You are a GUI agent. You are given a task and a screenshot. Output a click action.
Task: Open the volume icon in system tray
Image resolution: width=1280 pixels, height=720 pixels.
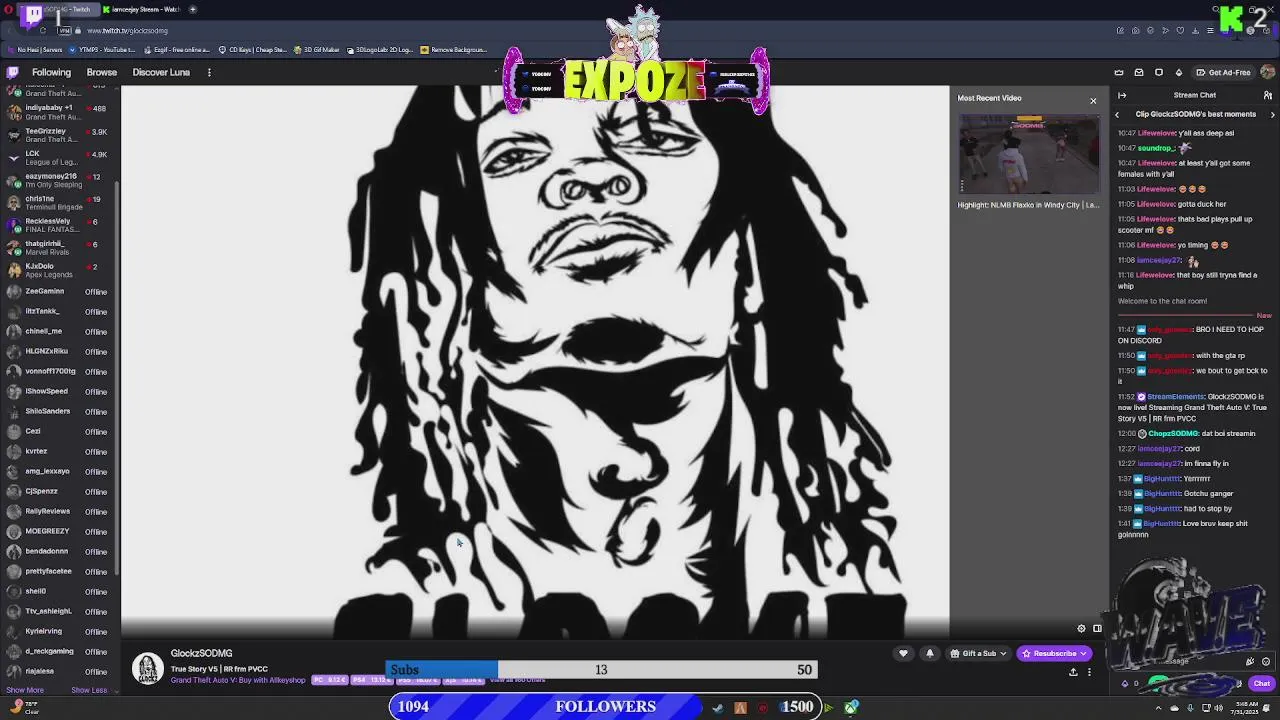pyautogui.click(x=1219, y=708)
